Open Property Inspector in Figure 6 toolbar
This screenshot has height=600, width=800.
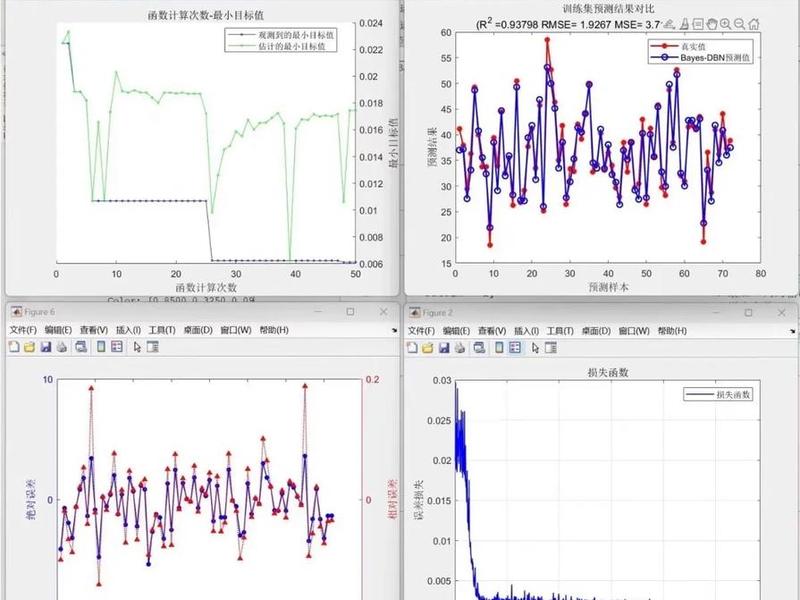point(153,347)
